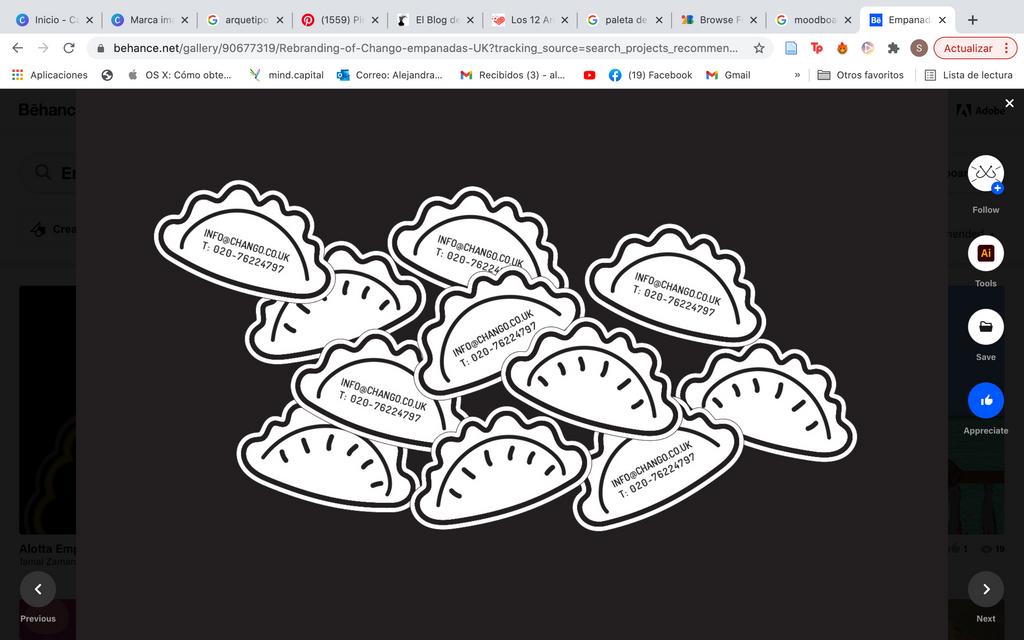Open the OS X: Cómo obte... bookmark
Screen dimensions: 1024x640
coord(180,75)
